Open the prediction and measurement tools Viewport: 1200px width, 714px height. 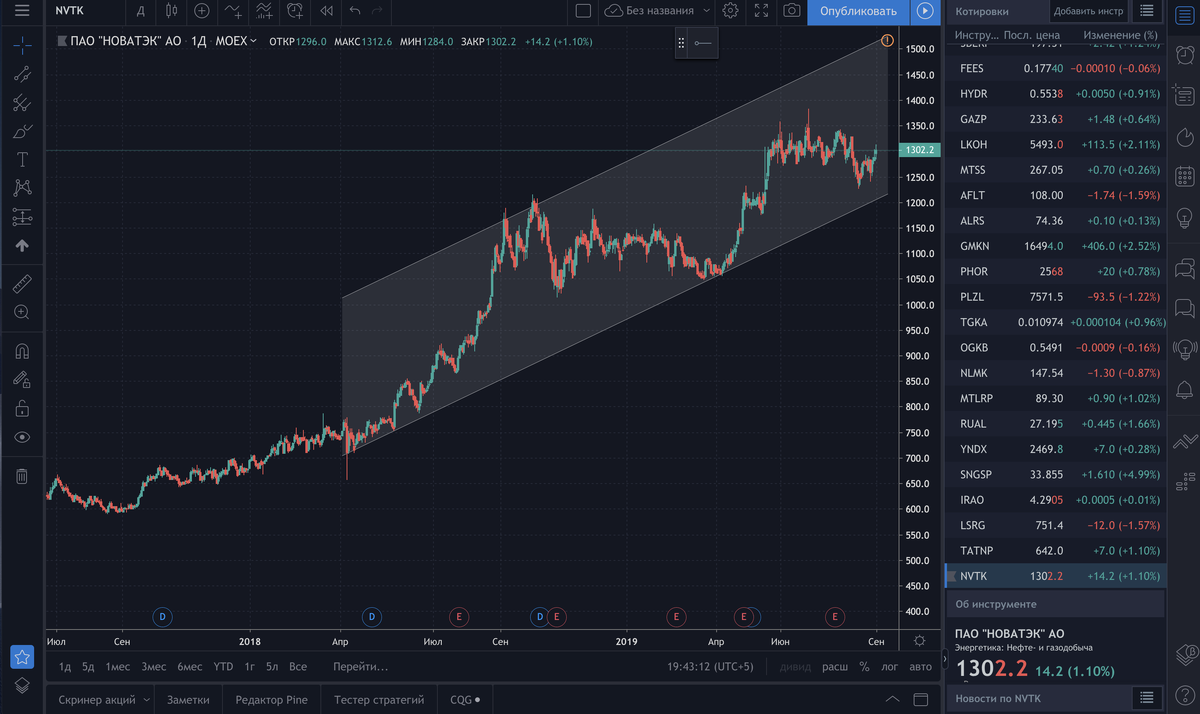pyautogui.click(x=22, y=216)
